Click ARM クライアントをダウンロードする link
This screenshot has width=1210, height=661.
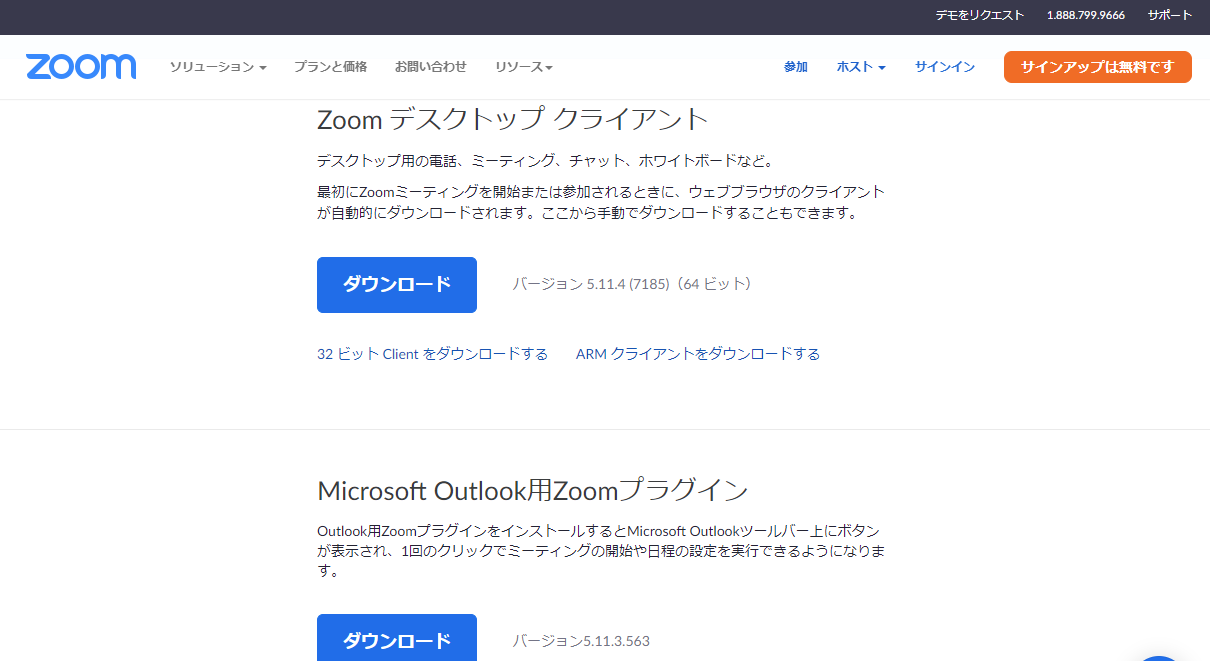(x=697, y=354)
